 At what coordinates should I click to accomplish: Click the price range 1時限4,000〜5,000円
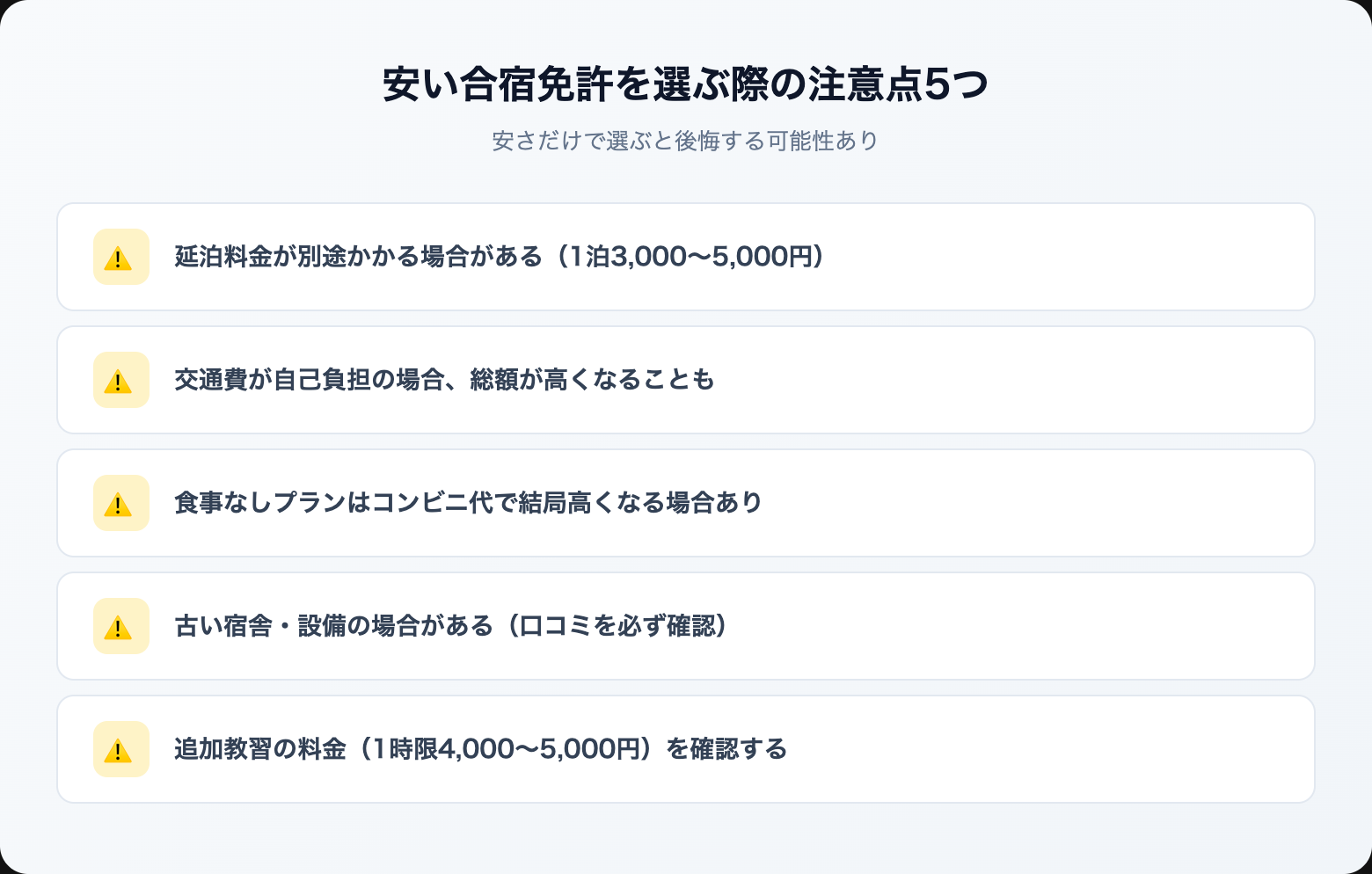506,749
